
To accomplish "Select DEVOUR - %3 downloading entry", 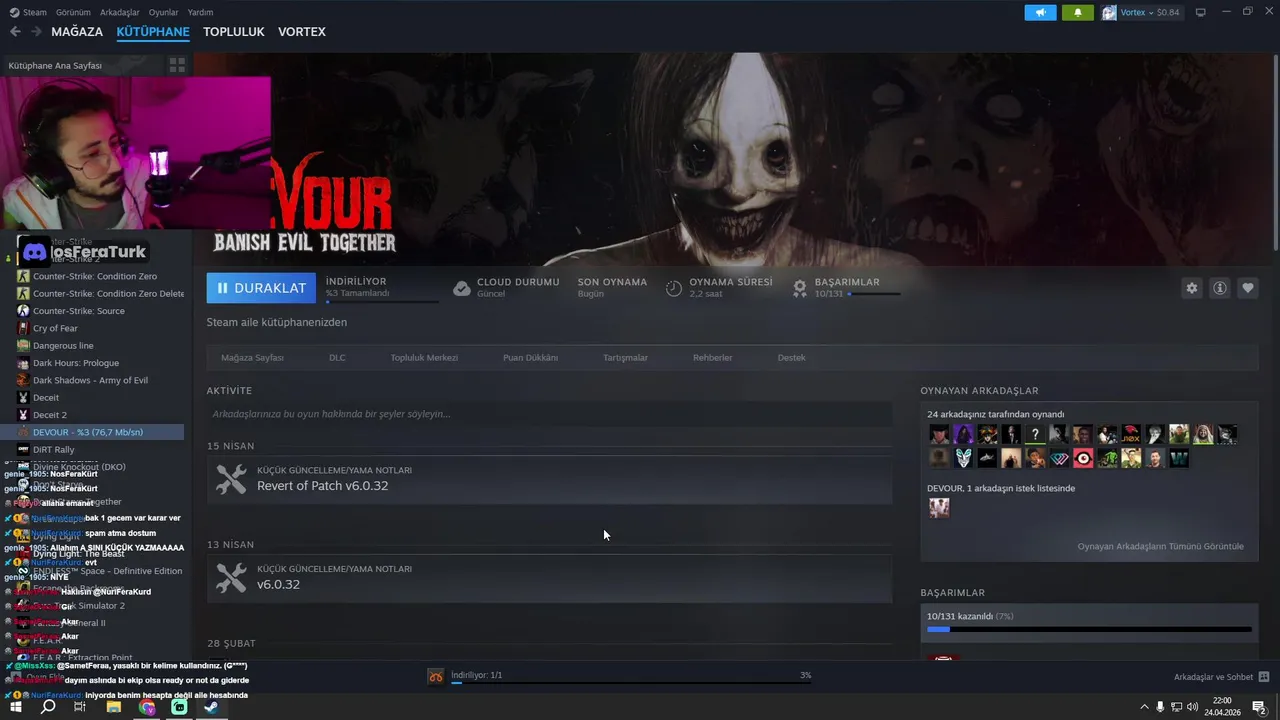I will [x=92, y=432].
